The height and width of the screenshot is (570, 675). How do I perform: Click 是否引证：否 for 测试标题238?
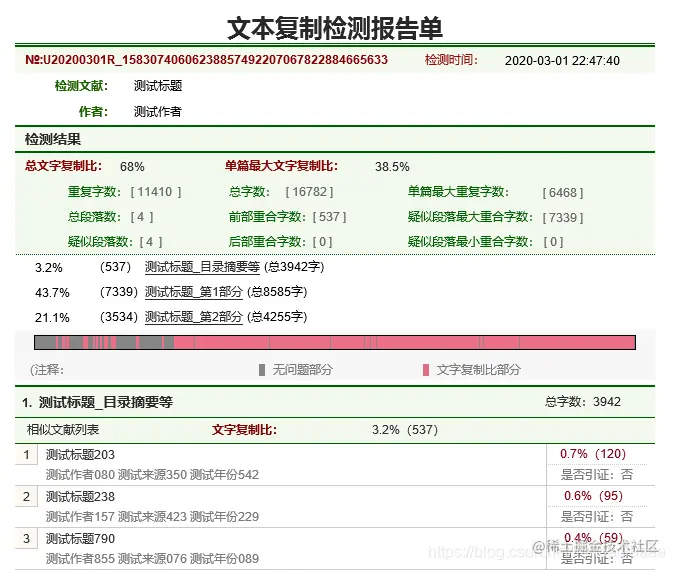coord(597,517)
